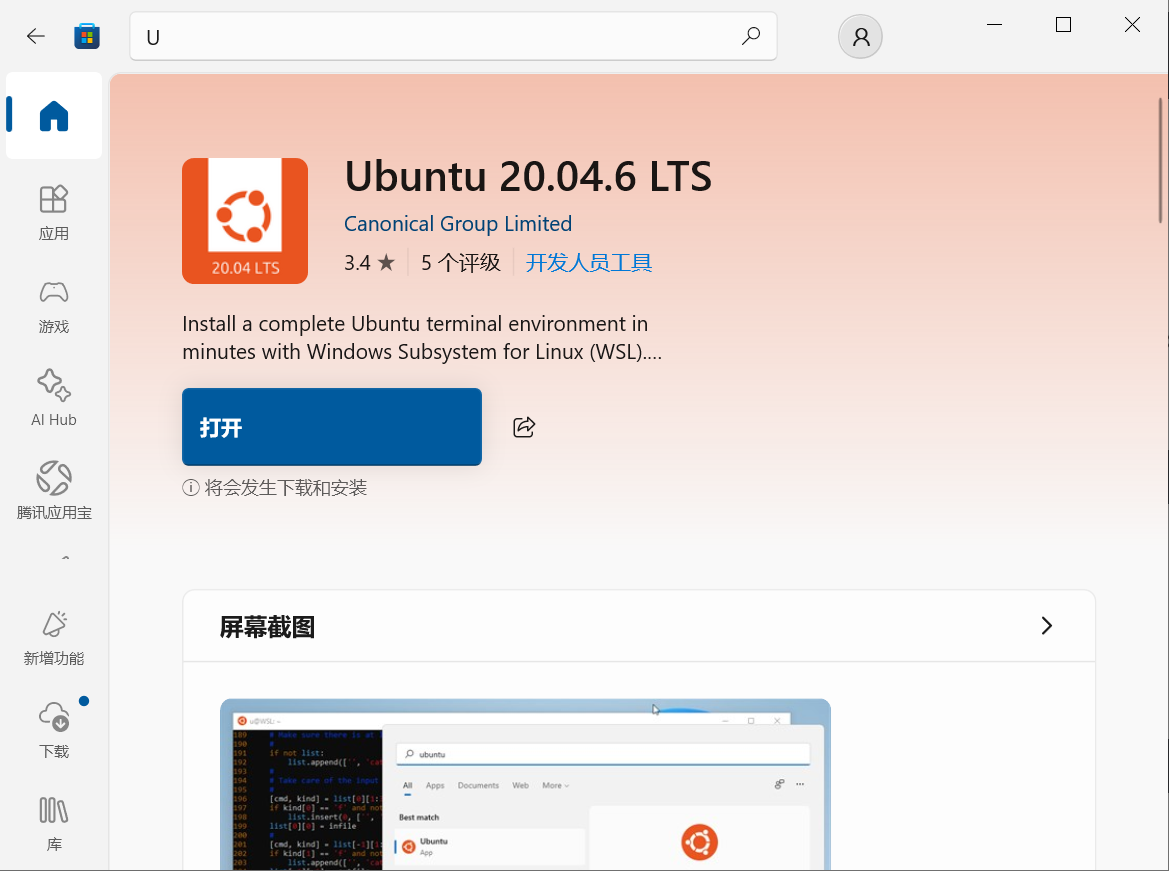Open the Ubuntu screenshot thumbnail
This screenshot has height=871, width=1169.
pyautogui.click(x=526, y=784)
